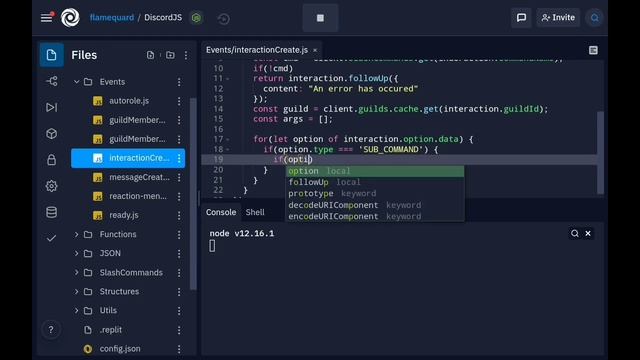Switch to the Shell tab
Image resolution: width=640 pixels, height=360 pixels.
(x=255, y=212)
